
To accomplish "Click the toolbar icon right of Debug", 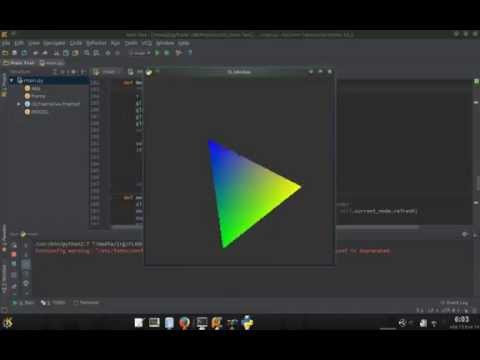I will (179, 53).
